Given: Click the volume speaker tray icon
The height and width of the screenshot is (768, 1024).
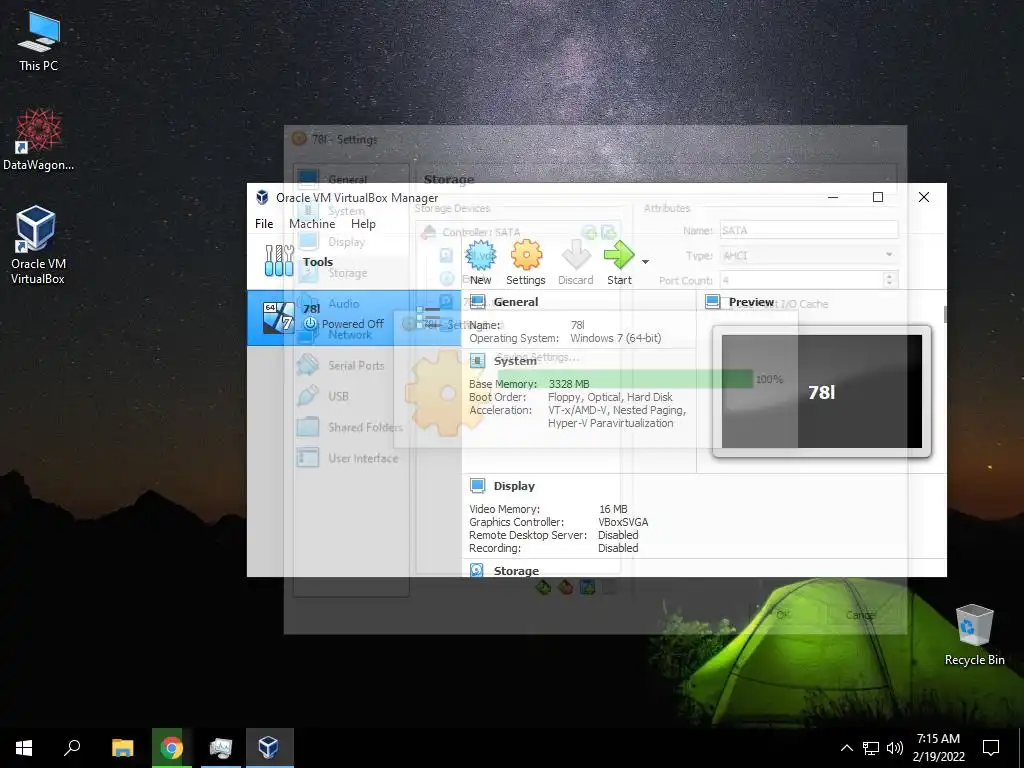Looking at the screenshot, I should point(895,748).
